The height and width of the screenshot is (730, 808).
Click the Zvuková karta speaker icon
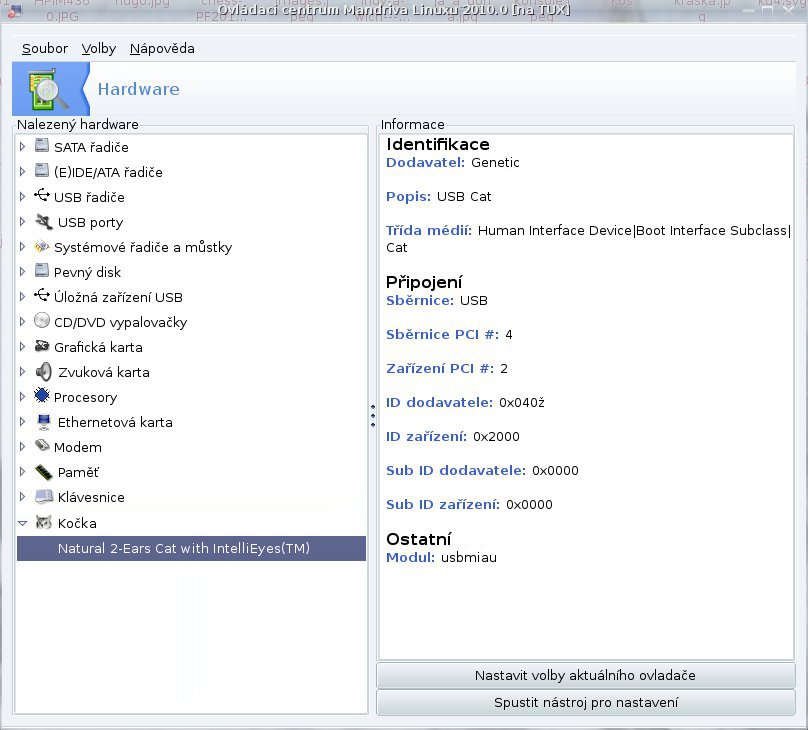click(44, 371)
